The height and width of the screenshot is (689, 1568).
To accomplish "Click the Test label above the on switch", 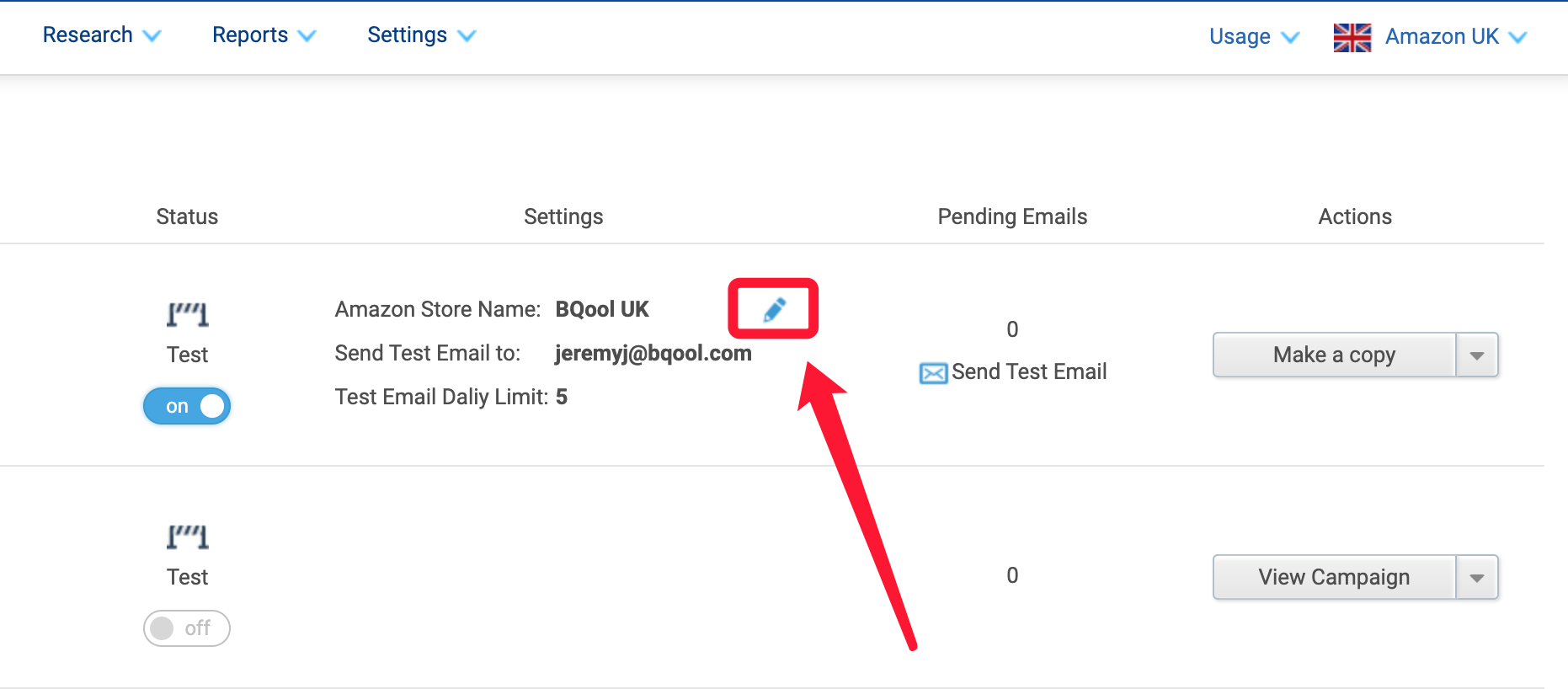I will [x=187, y=355].
